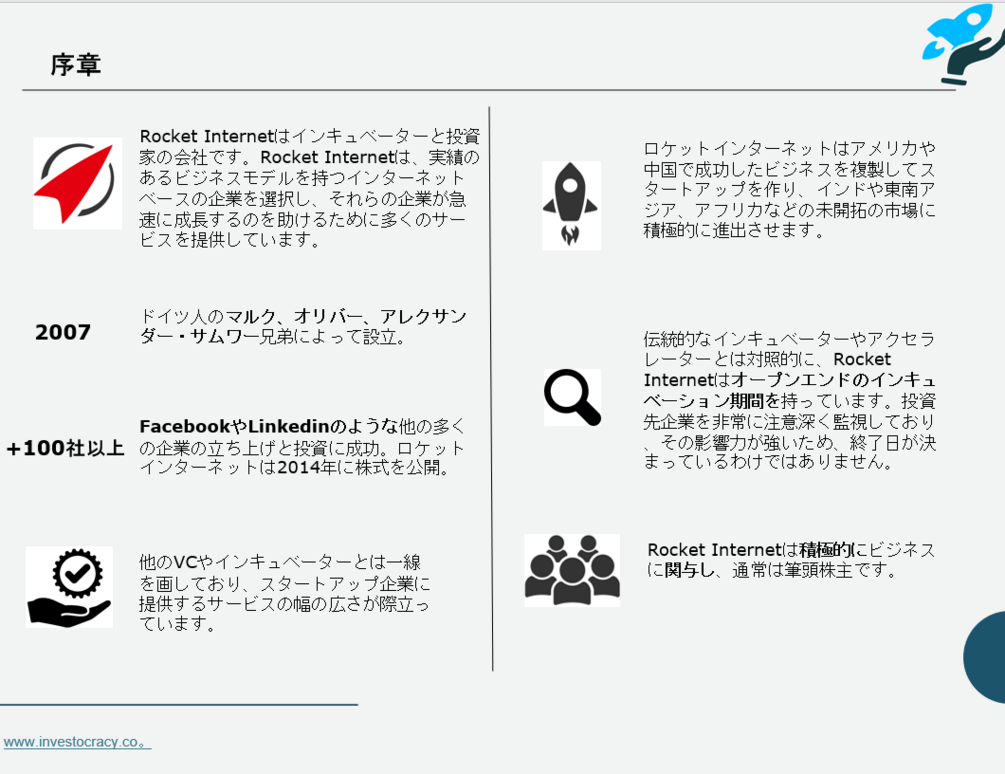This screenshot has height=774, width=1005.
Task: Click the paragraph starting '伝統的なインキュベーター'
Action: tap(790, 400)
